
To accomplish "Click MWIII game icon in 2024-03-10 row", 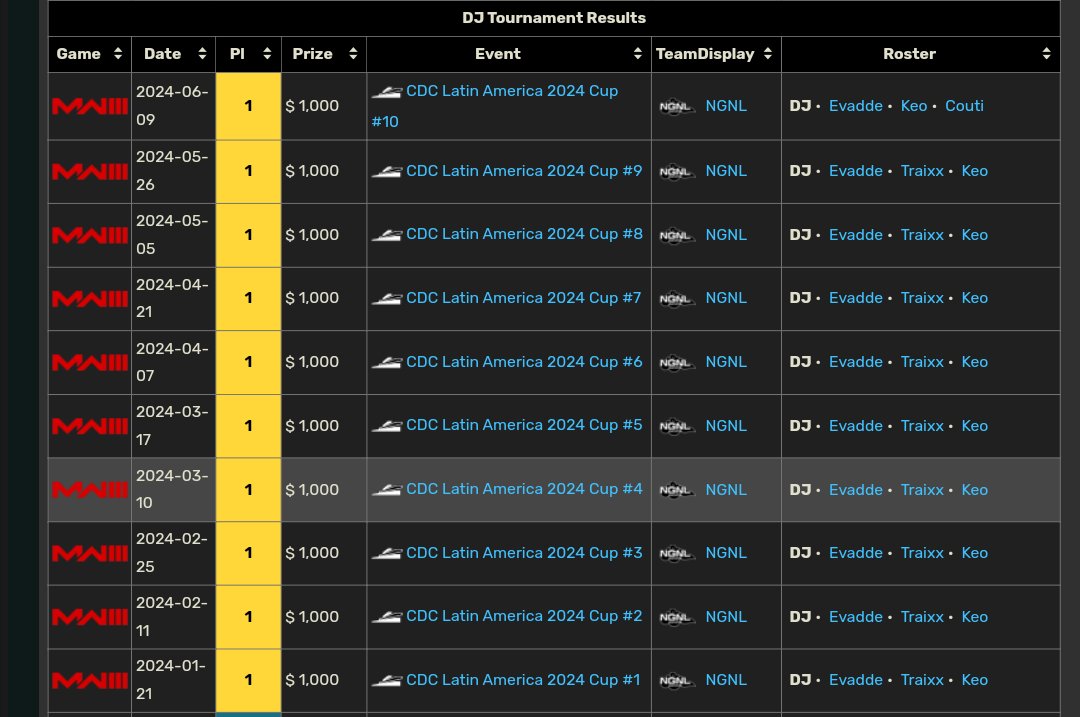I will (90, 490).
